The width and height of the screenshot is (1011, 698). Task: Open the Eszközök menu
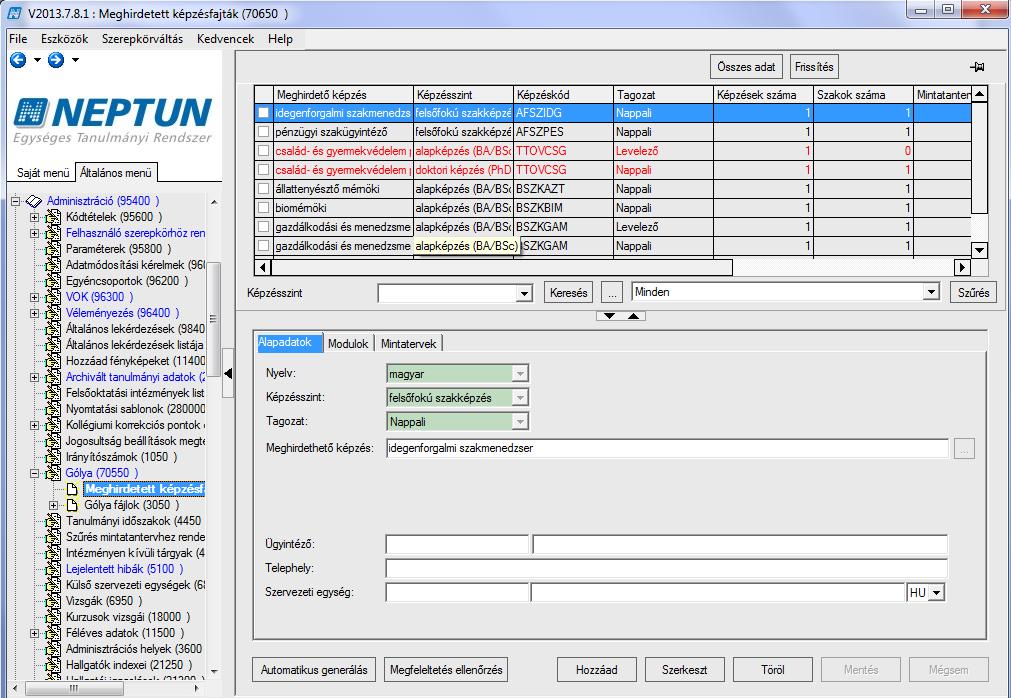64,39
